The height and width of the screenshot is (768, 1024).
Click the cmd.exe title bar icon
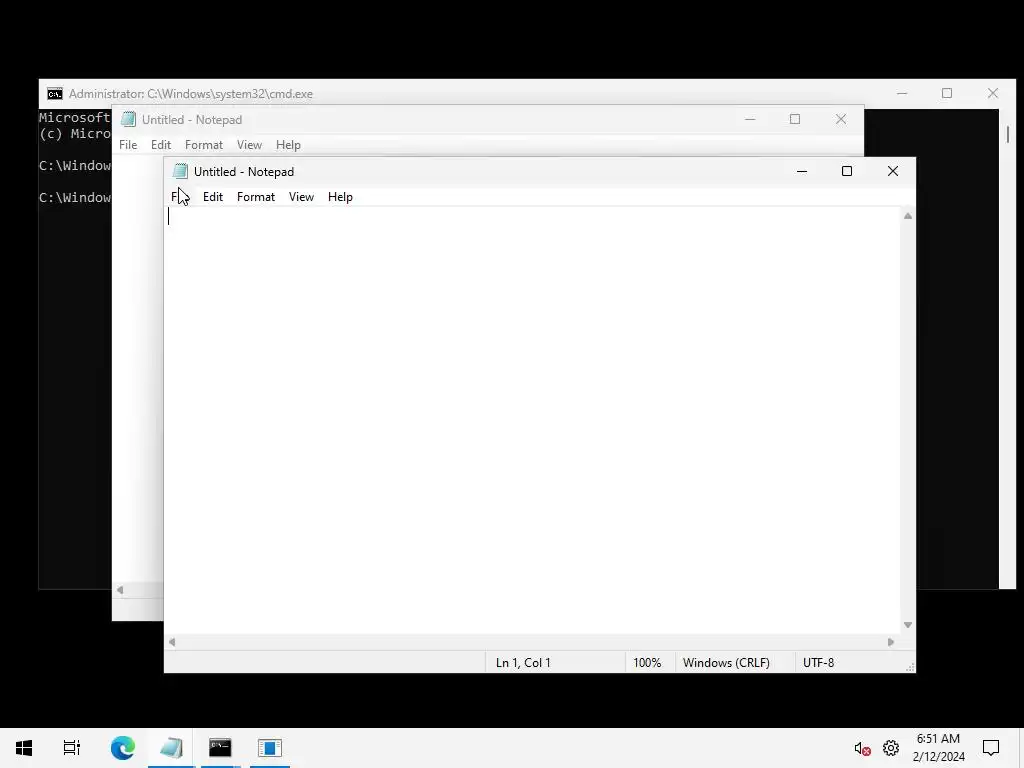(x=55, y=94)
